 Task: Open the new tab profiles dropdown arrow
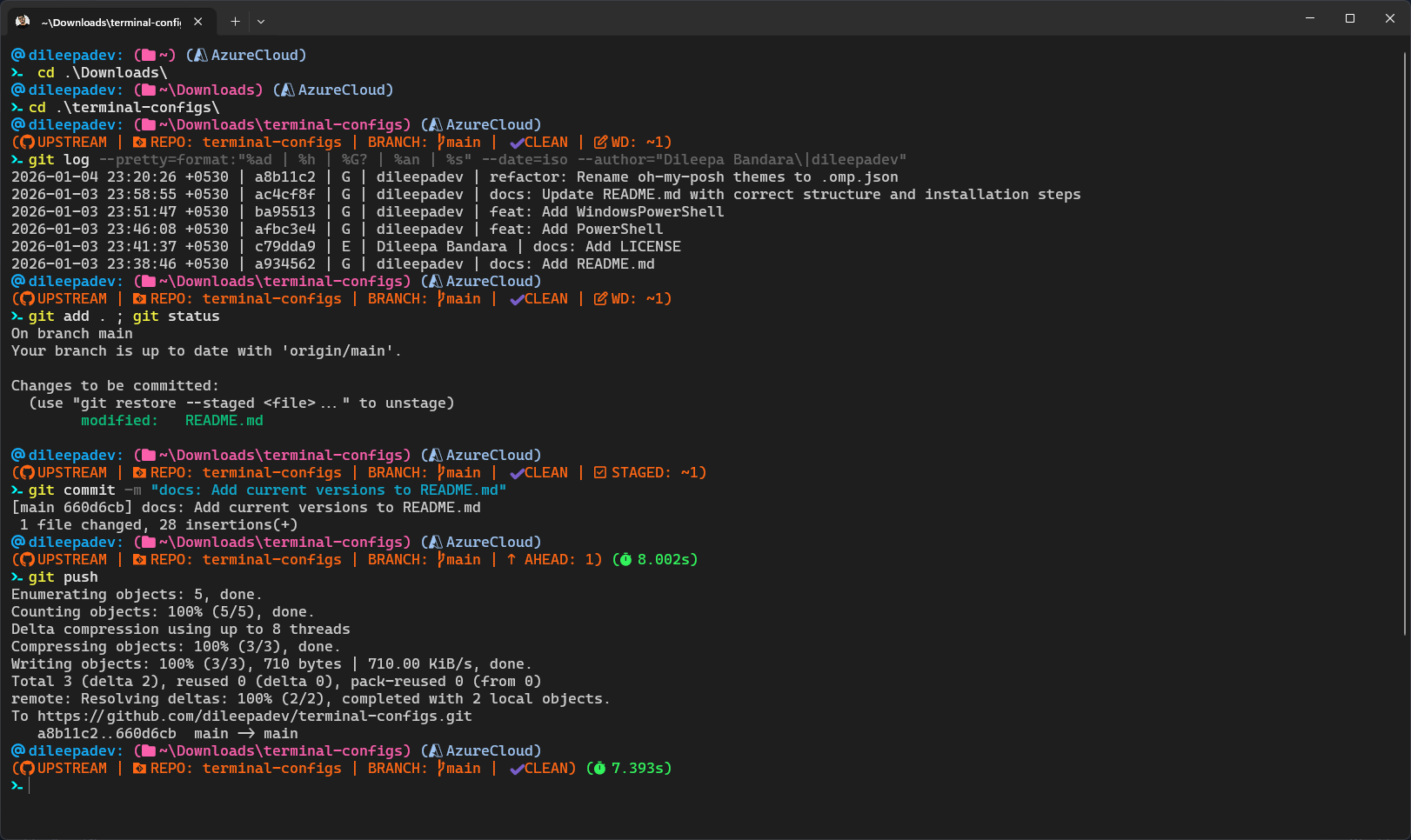point(261,22)
